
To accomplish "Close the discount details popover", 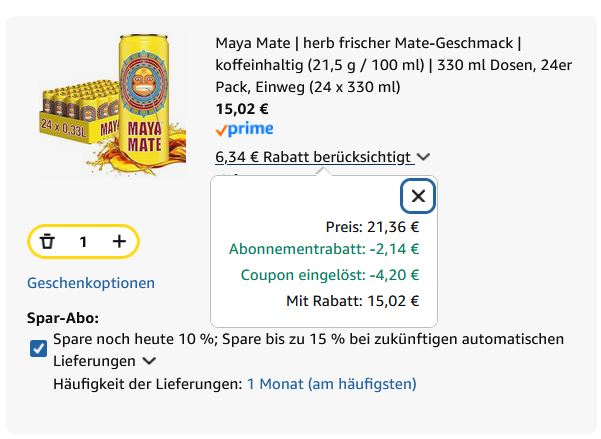I will pos(418,196).
